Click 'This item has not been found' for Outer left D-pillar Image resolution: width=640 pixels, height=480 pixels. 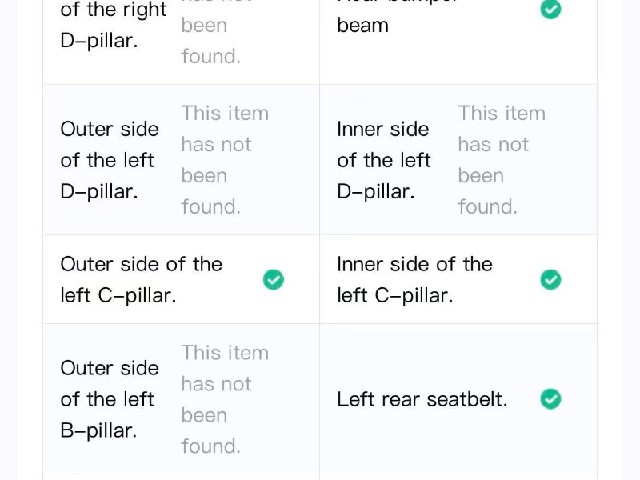225,160
